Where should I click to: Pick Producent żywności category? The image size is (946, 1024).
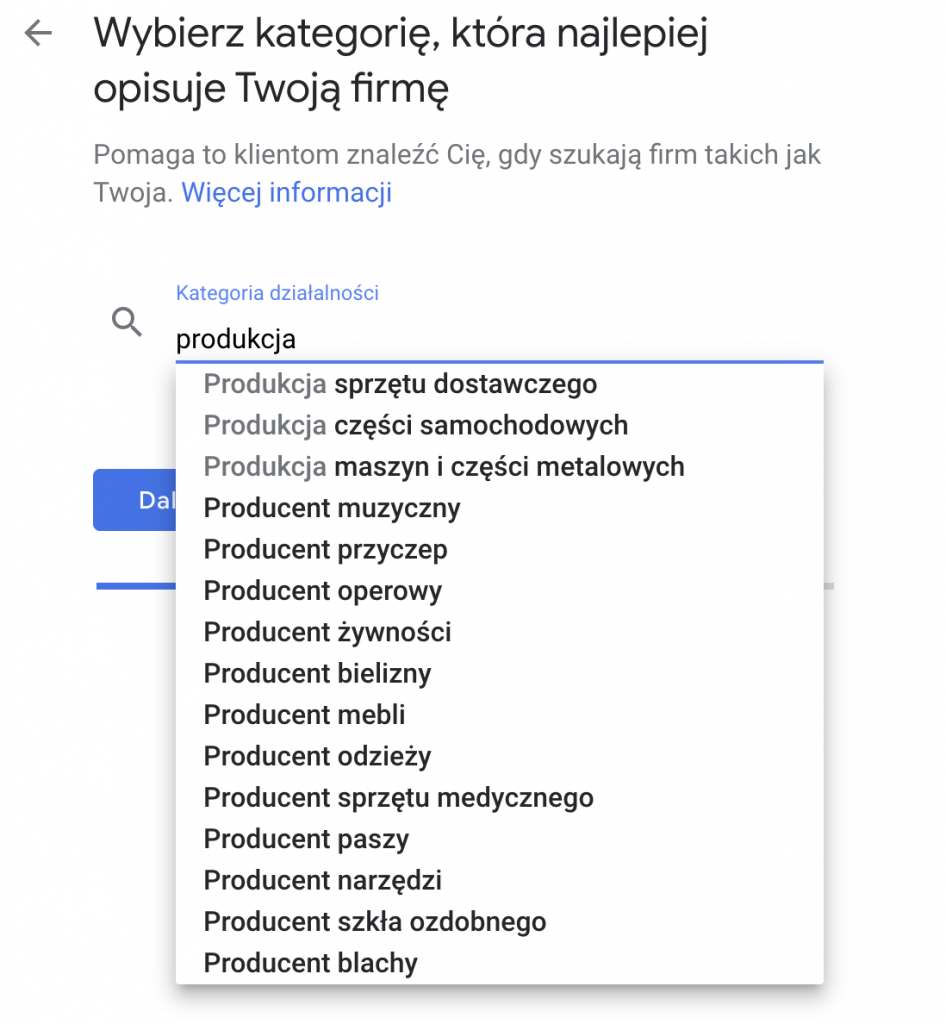pyautogui.click(x=327, y=632)
